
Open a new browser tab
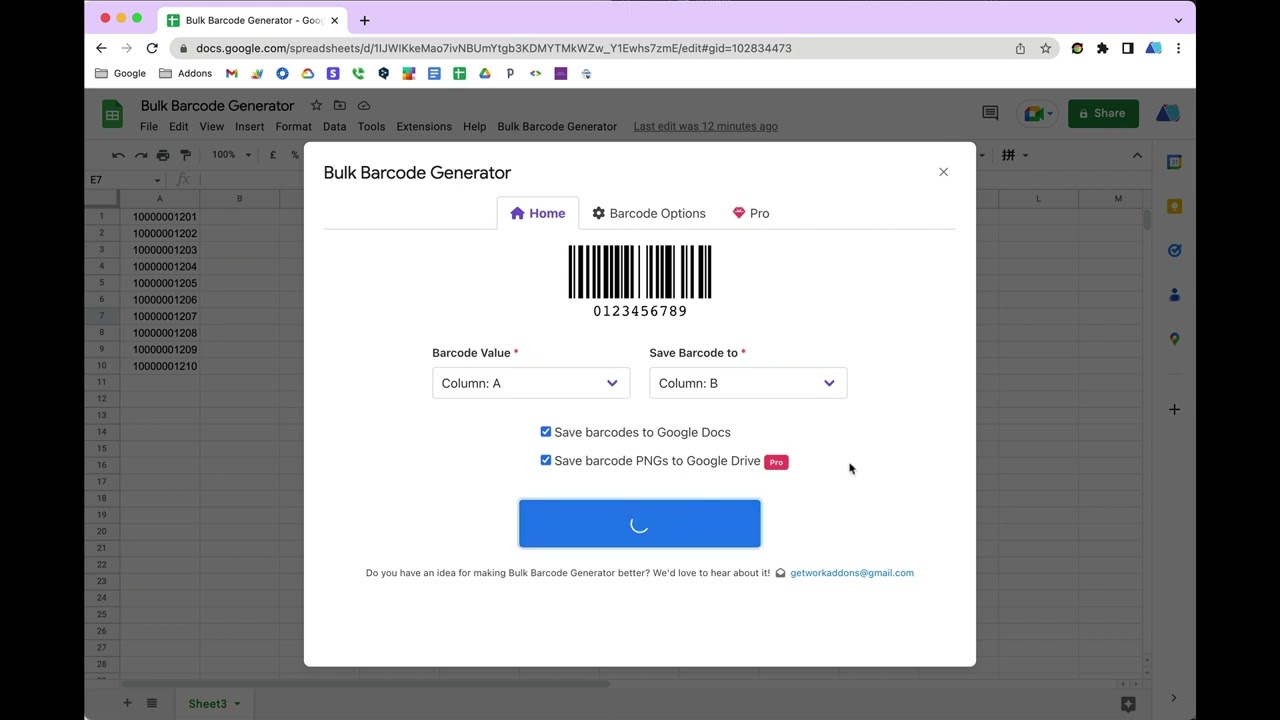(x=364, y=20)
